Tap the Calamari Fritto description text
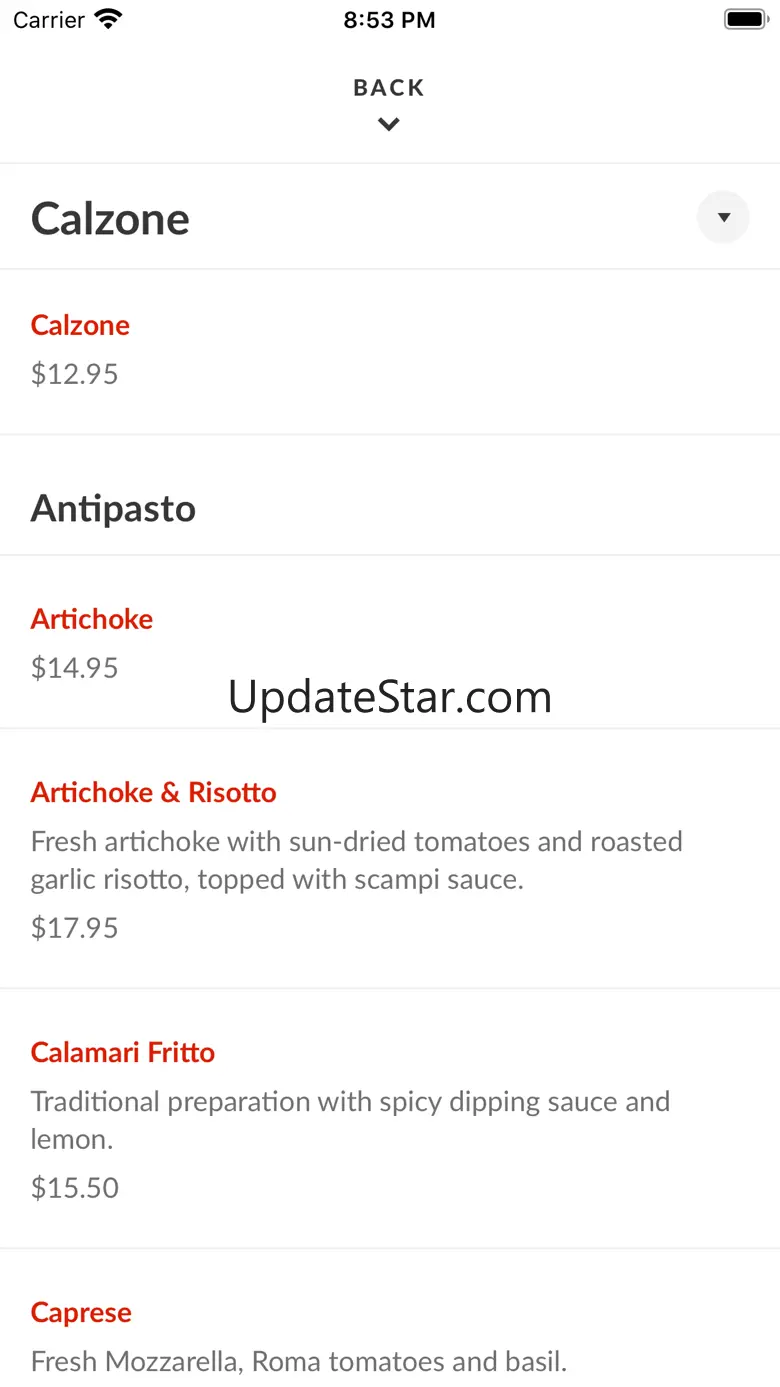Image resolution: width=780 pixels, height=1387 pixels. 350,1120
